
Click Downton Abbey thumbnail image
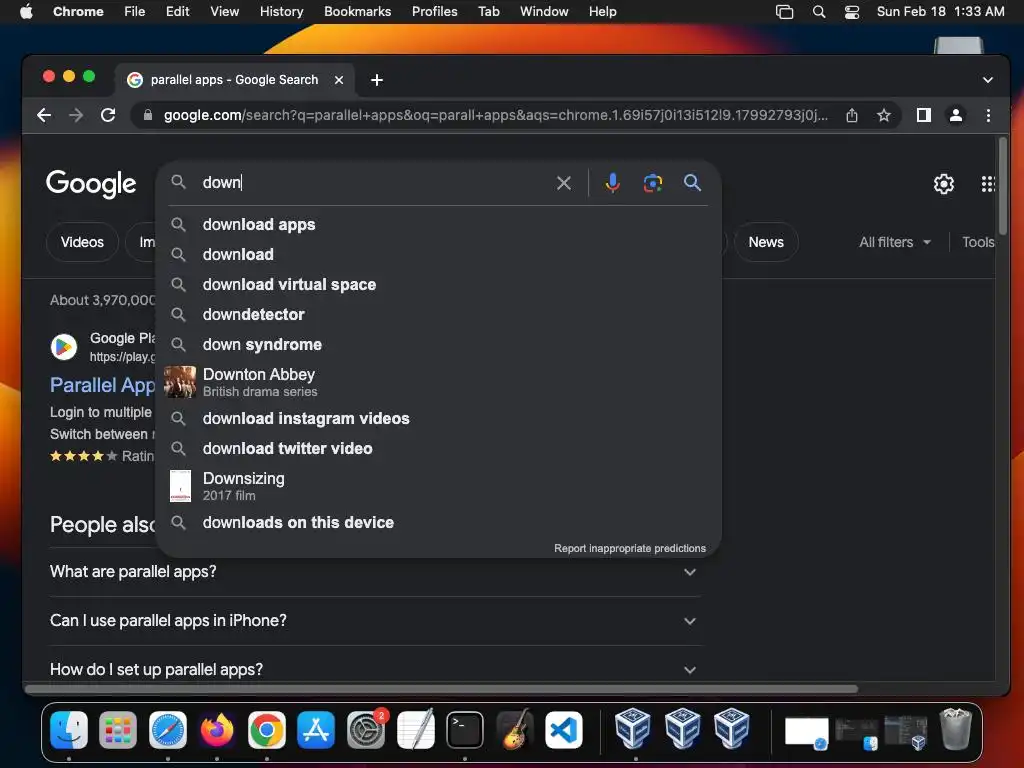[180, 382]
